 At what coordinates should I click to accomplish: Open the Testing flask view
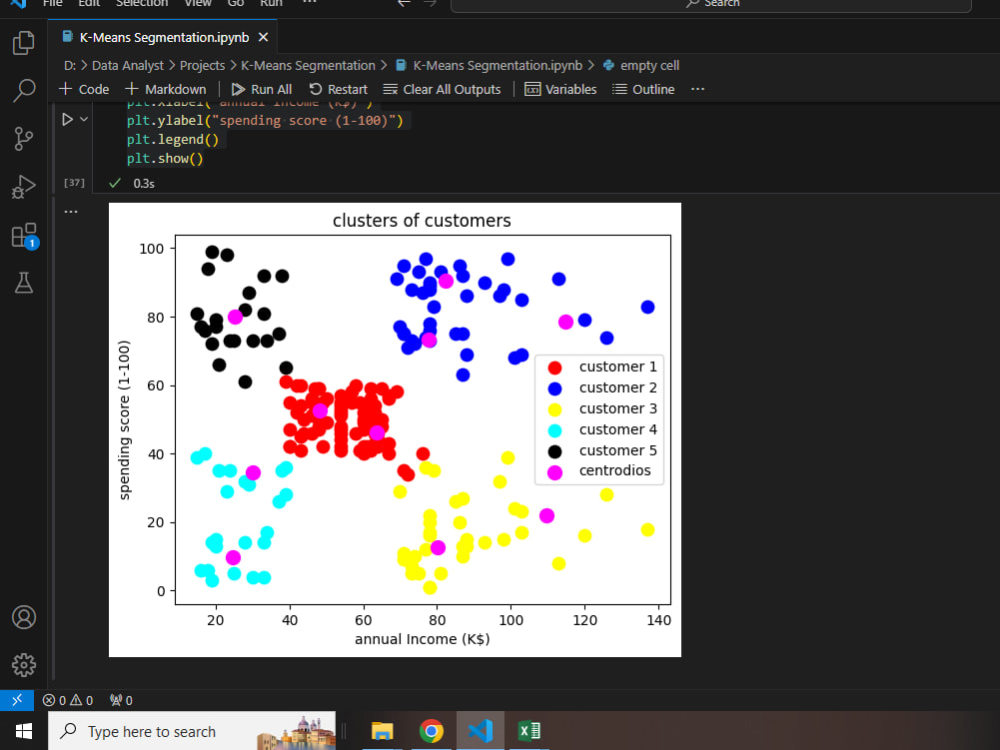tap(24, 283)
